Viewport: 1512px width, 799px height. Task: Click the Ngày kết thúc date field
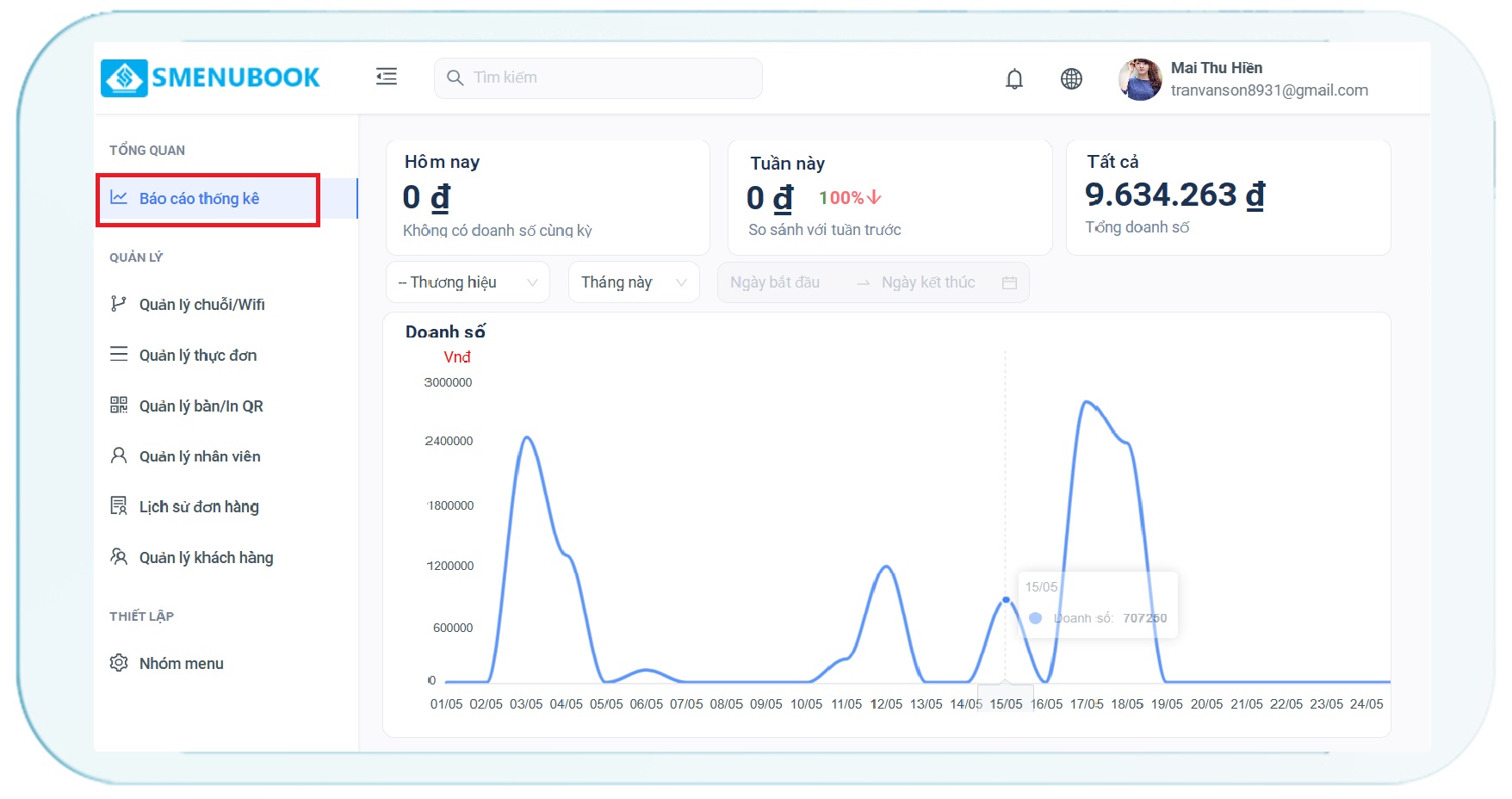point(928,282)
